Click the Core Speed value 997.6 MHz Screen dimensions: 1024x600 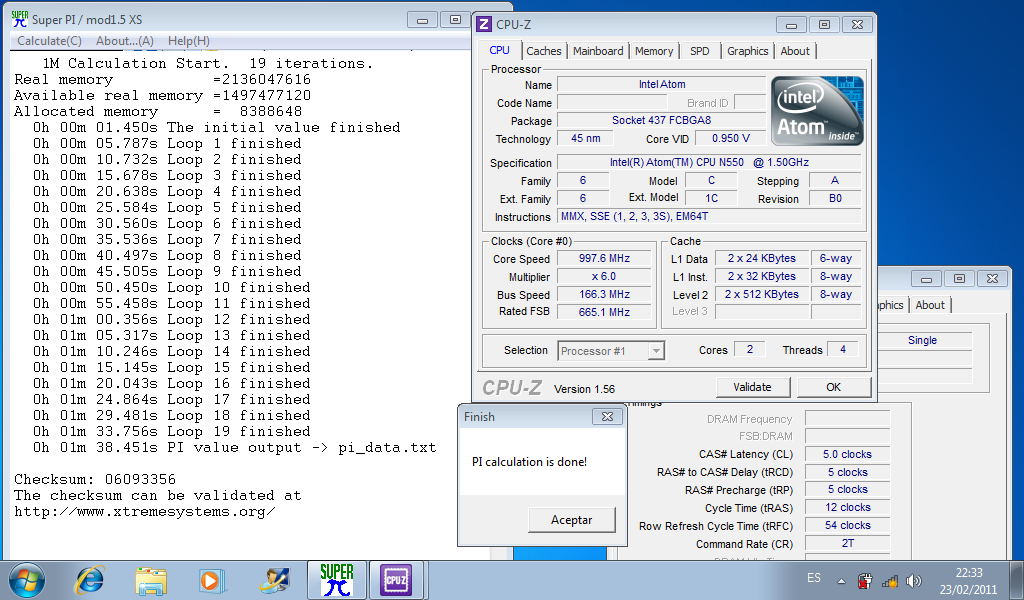[x=604, y=259]
